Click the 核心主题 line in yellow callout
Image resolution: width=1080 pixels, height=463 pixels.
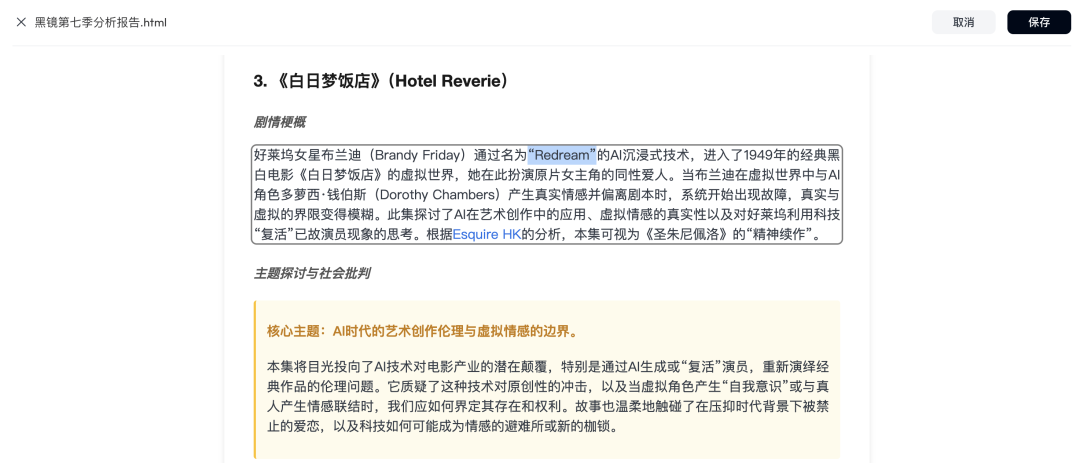[x=422, y=331]
